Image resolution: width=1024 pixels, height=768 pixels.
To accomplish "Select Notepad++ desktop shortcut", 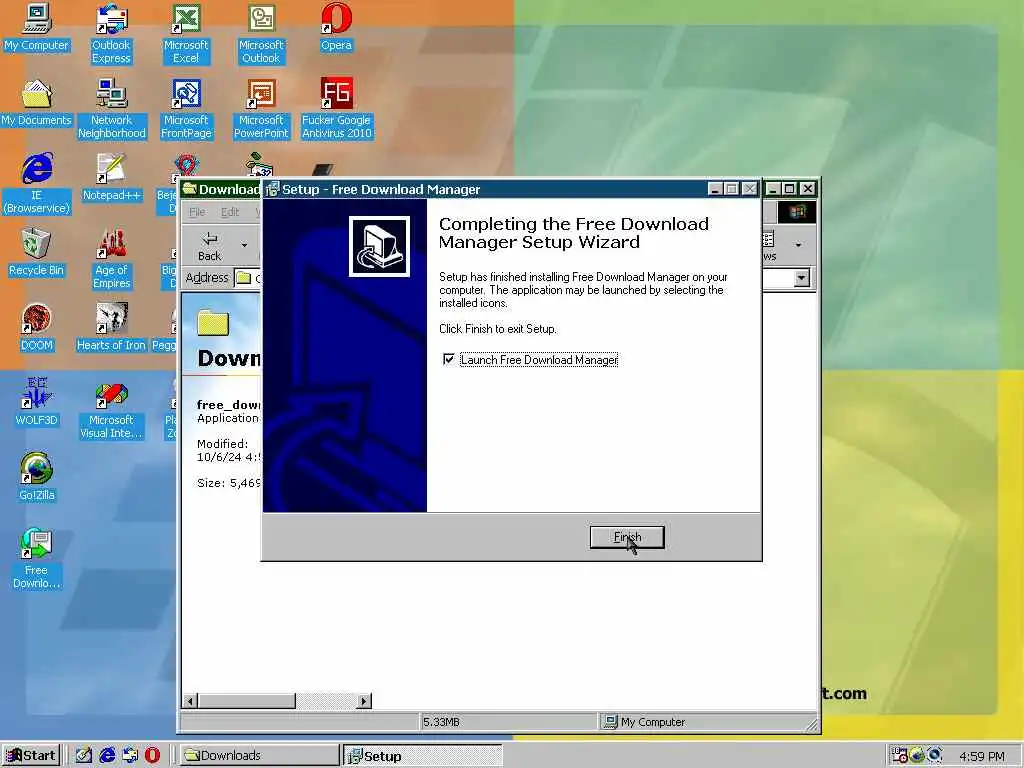I will point(112,178).
